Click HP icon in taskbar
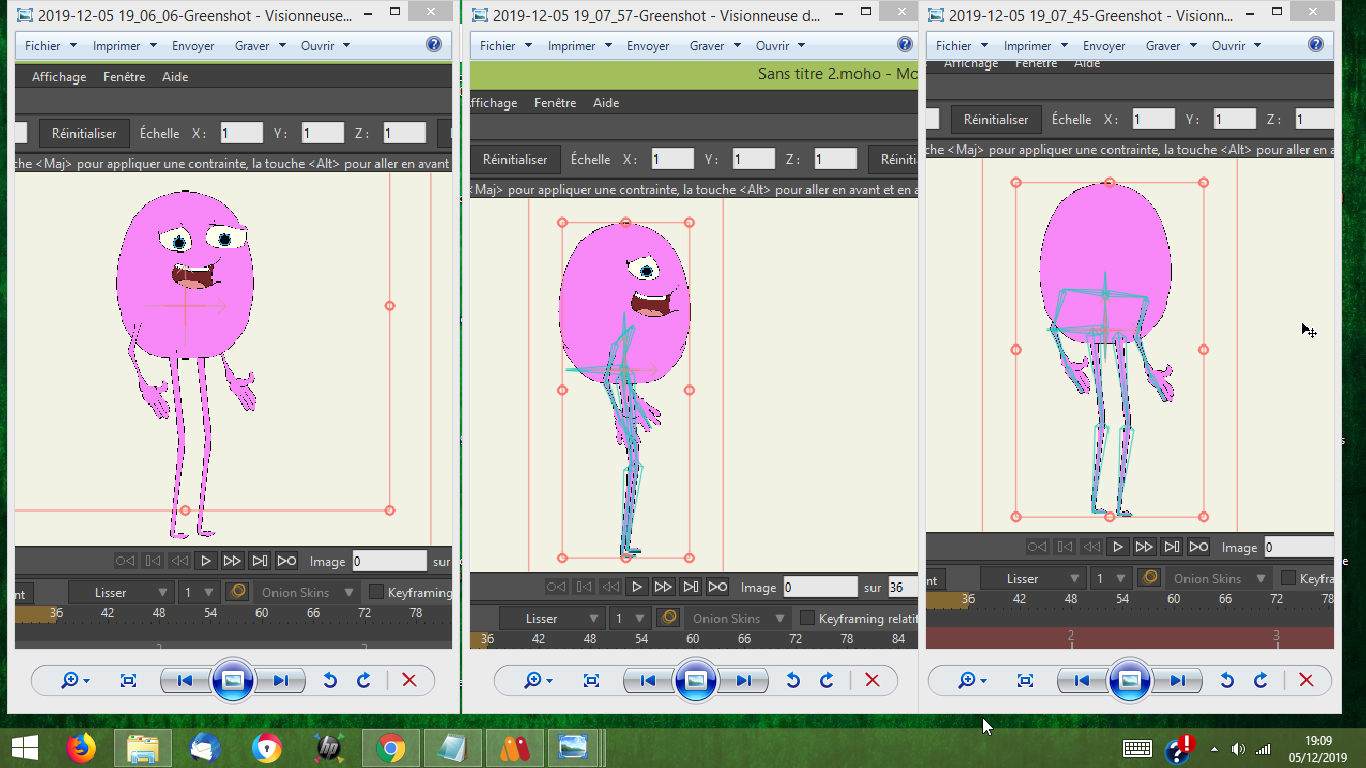 click(x=328, y=747)
